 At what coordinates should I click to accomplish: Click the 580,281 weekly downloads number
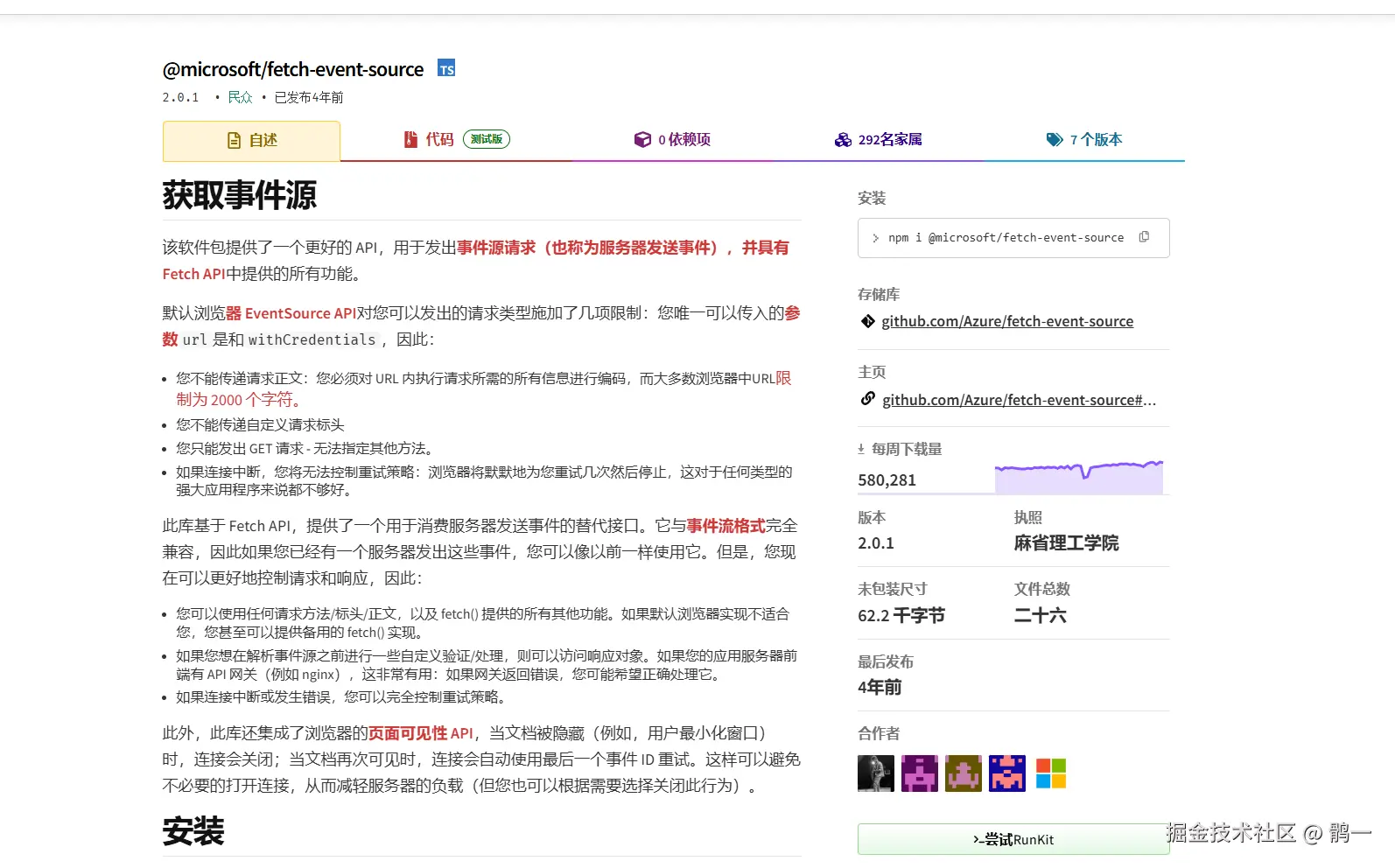pos(887,479)
